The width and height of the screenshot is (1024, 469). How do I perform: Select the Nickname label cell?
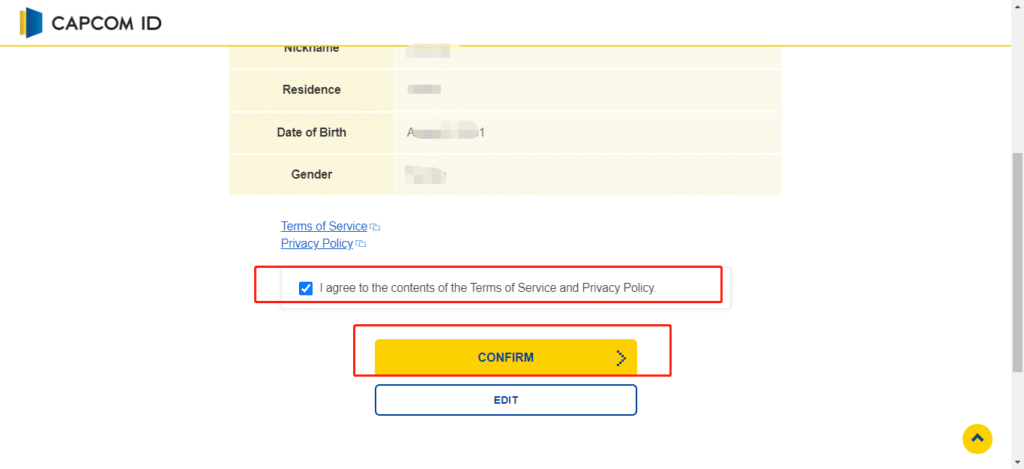tap(312, 57)
